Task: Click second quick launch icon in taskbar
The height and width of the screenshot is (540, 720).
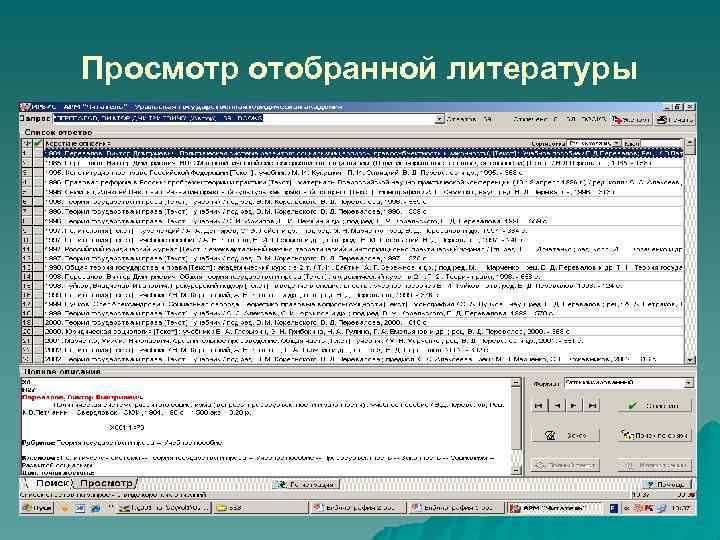Action: point(80,508)
